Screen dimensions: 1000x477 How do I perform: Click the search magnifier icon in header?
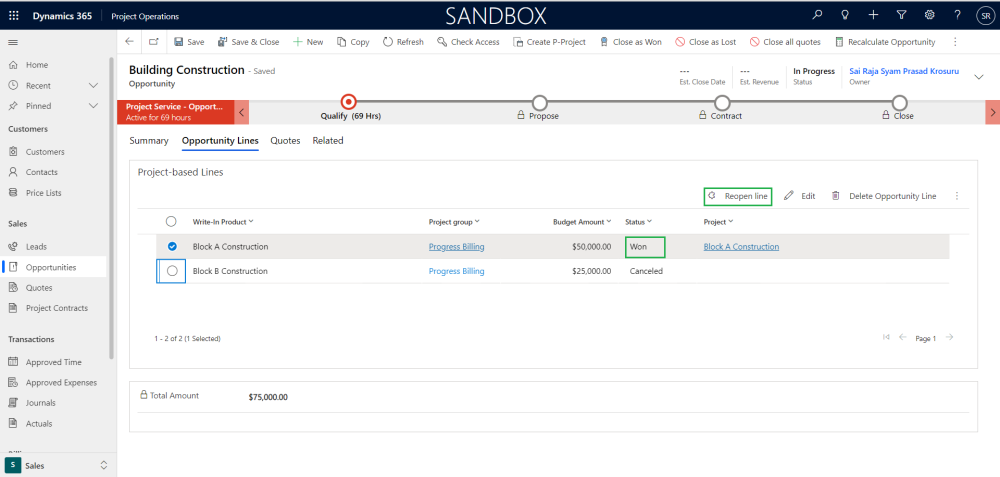(x=818, y=15)
